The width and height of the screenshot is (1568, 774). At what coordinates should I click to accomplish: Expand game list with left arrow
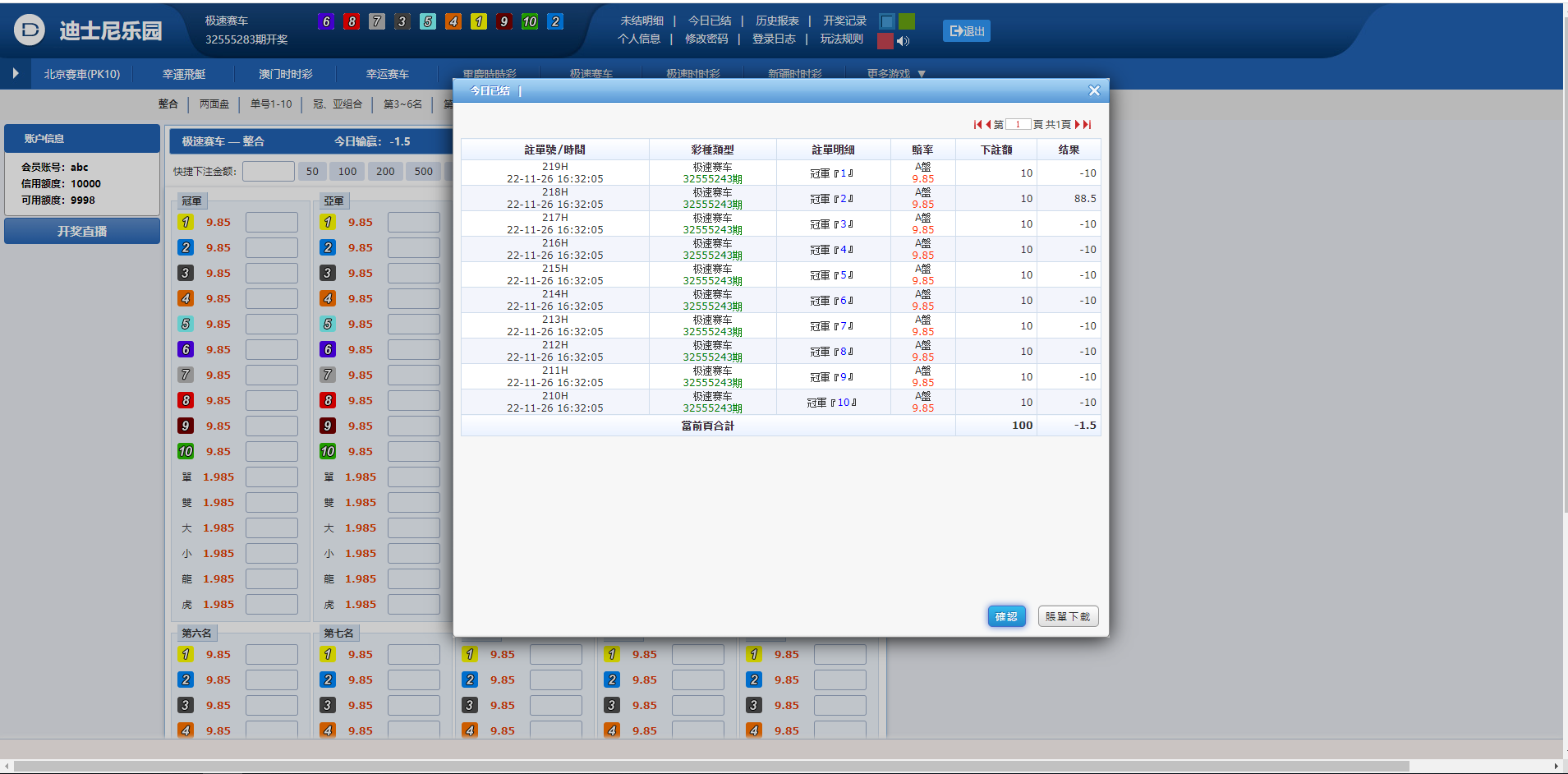click(16, 73)
